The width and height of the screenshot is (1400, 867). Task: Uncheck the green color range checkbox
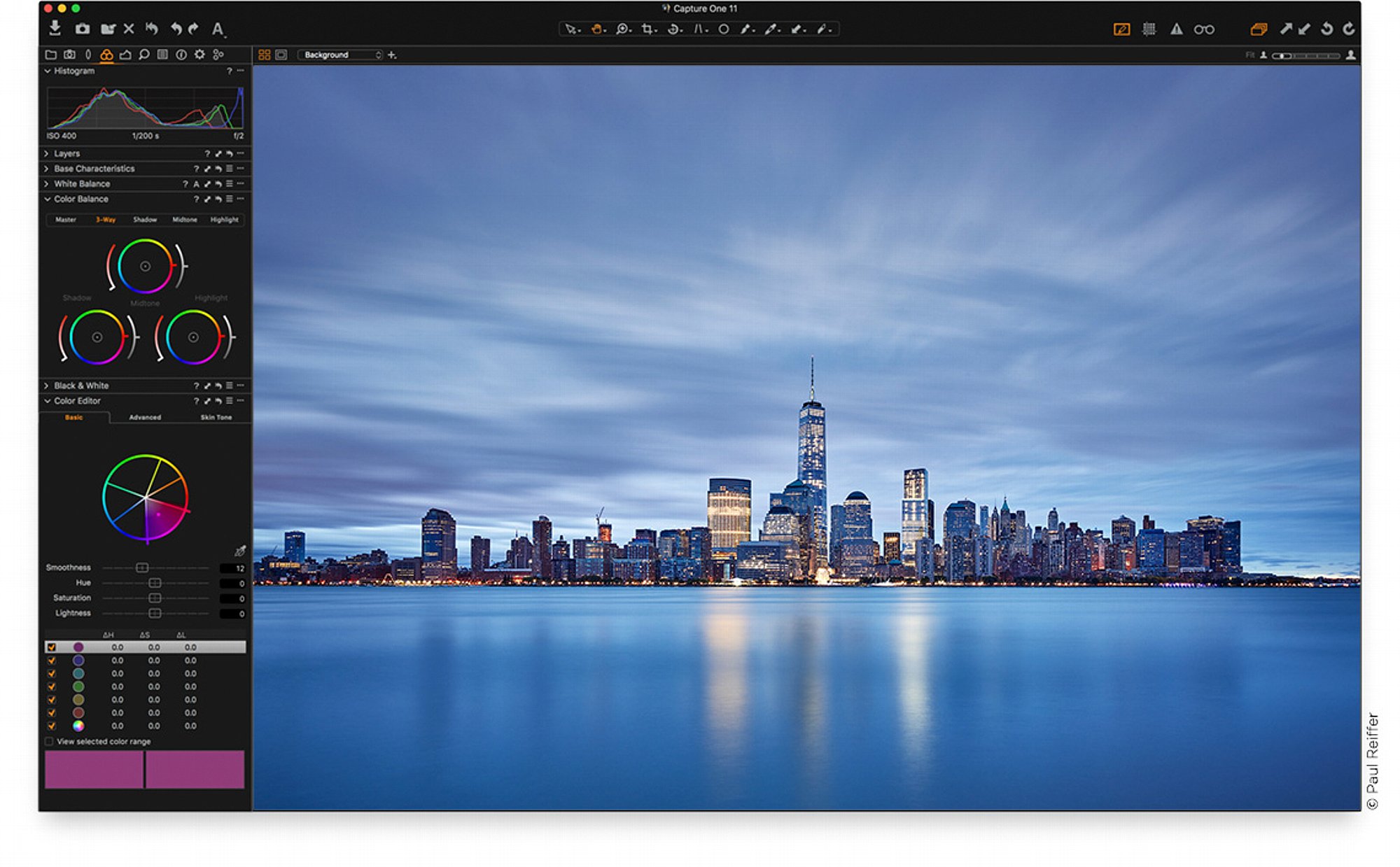tap(51, 686)
